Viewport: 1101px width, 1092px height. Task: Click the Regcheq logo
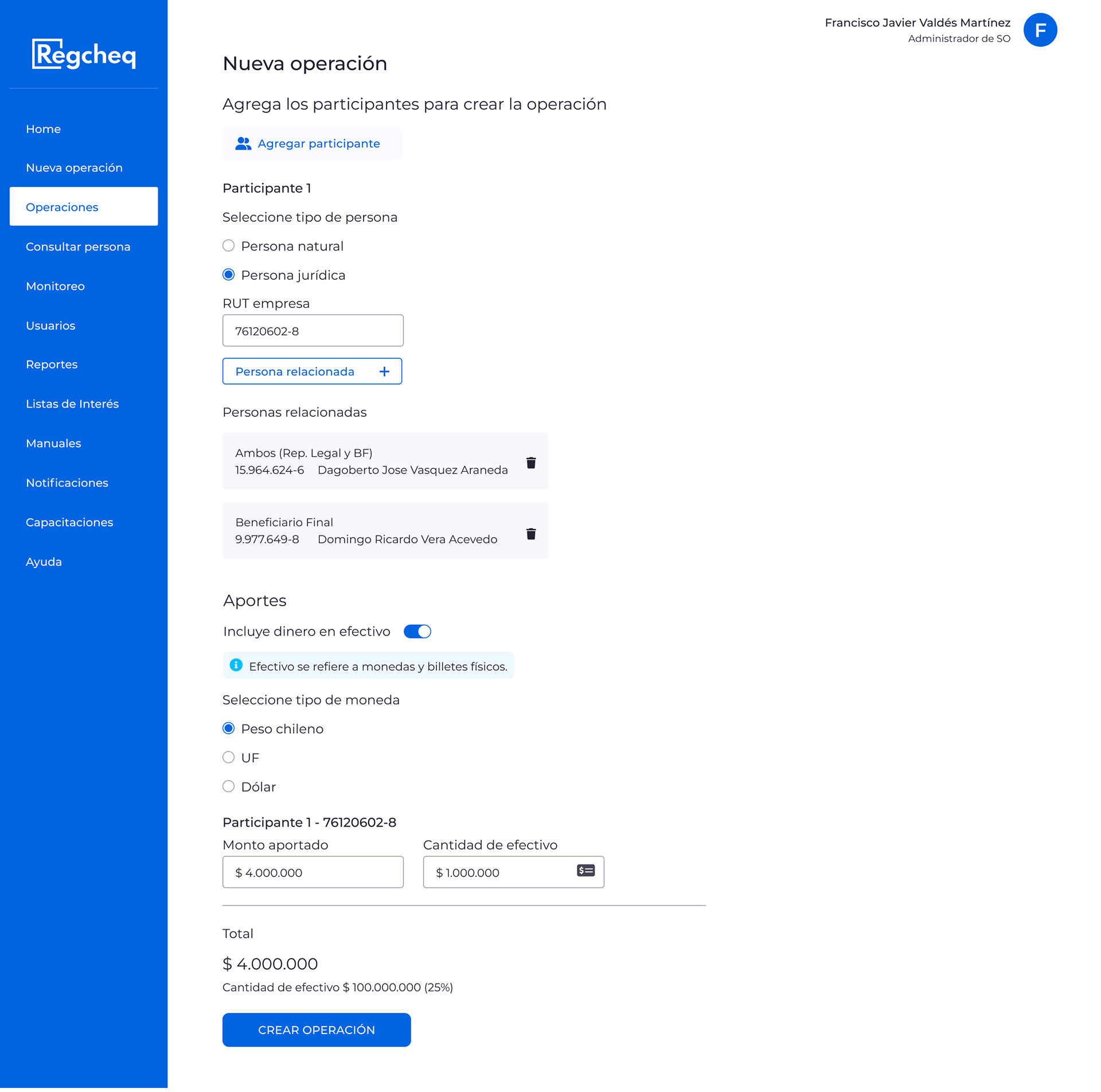click(84, 54)
